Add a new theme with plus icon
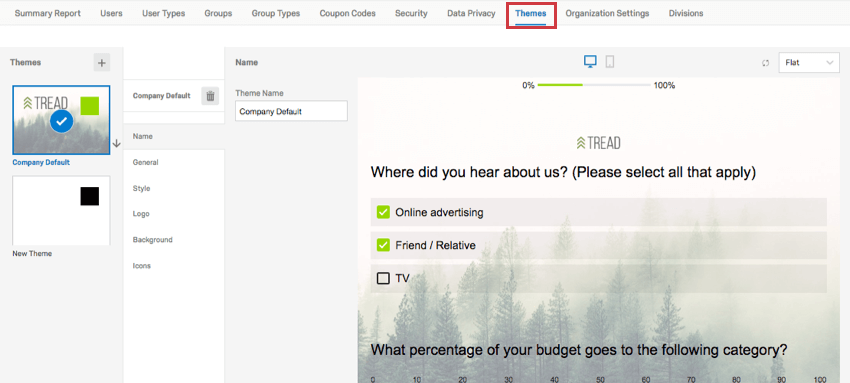This screenshot has width=850, height=383. point(101,62)
